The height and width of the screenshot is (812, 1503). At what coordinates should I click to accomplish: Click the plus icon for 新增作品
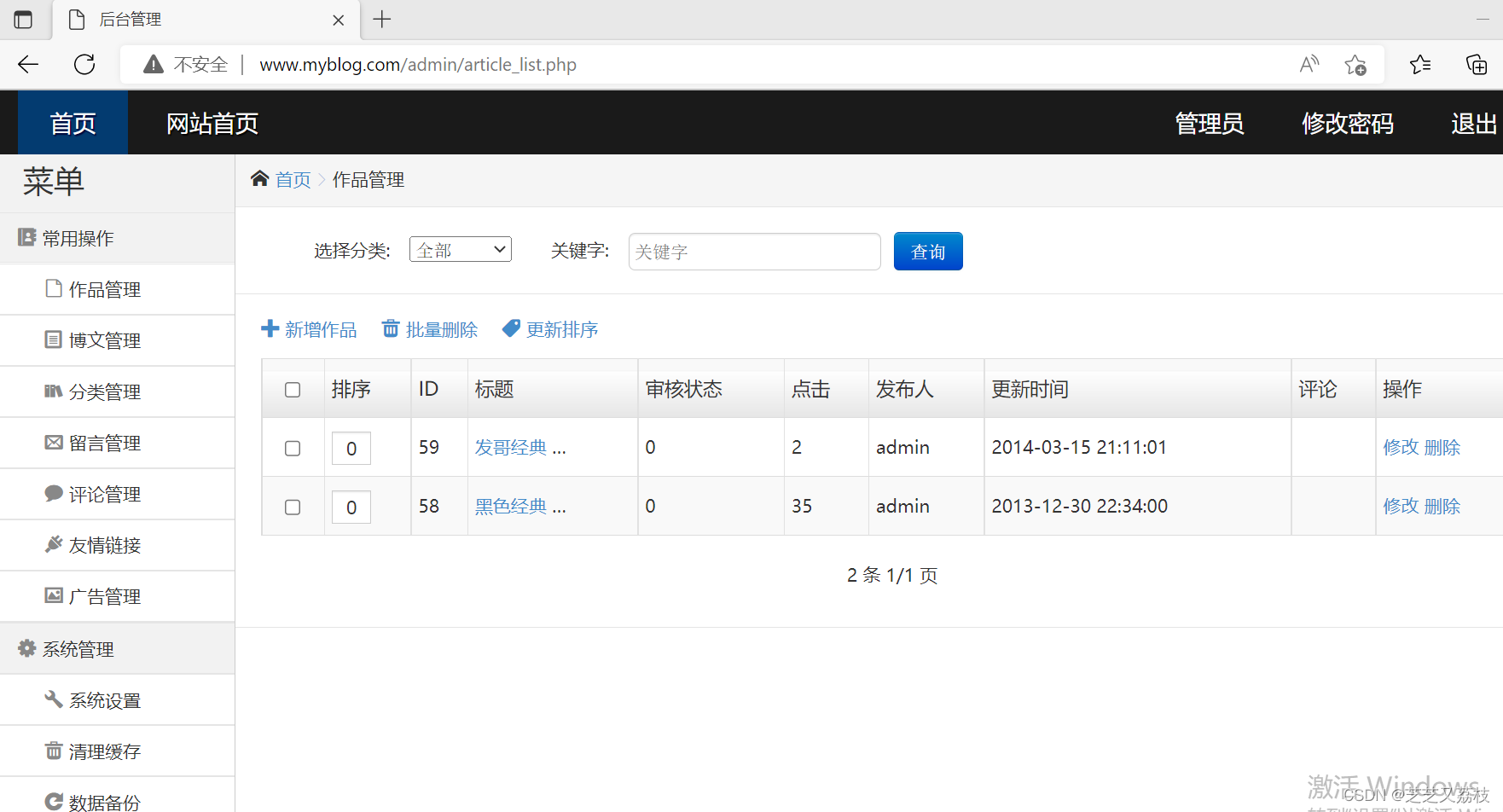click(270, 328)
